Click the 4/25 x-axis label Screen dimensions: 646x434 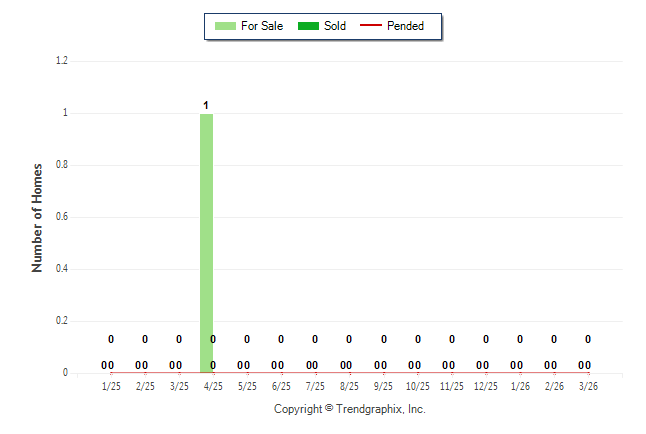pos(213,386)
